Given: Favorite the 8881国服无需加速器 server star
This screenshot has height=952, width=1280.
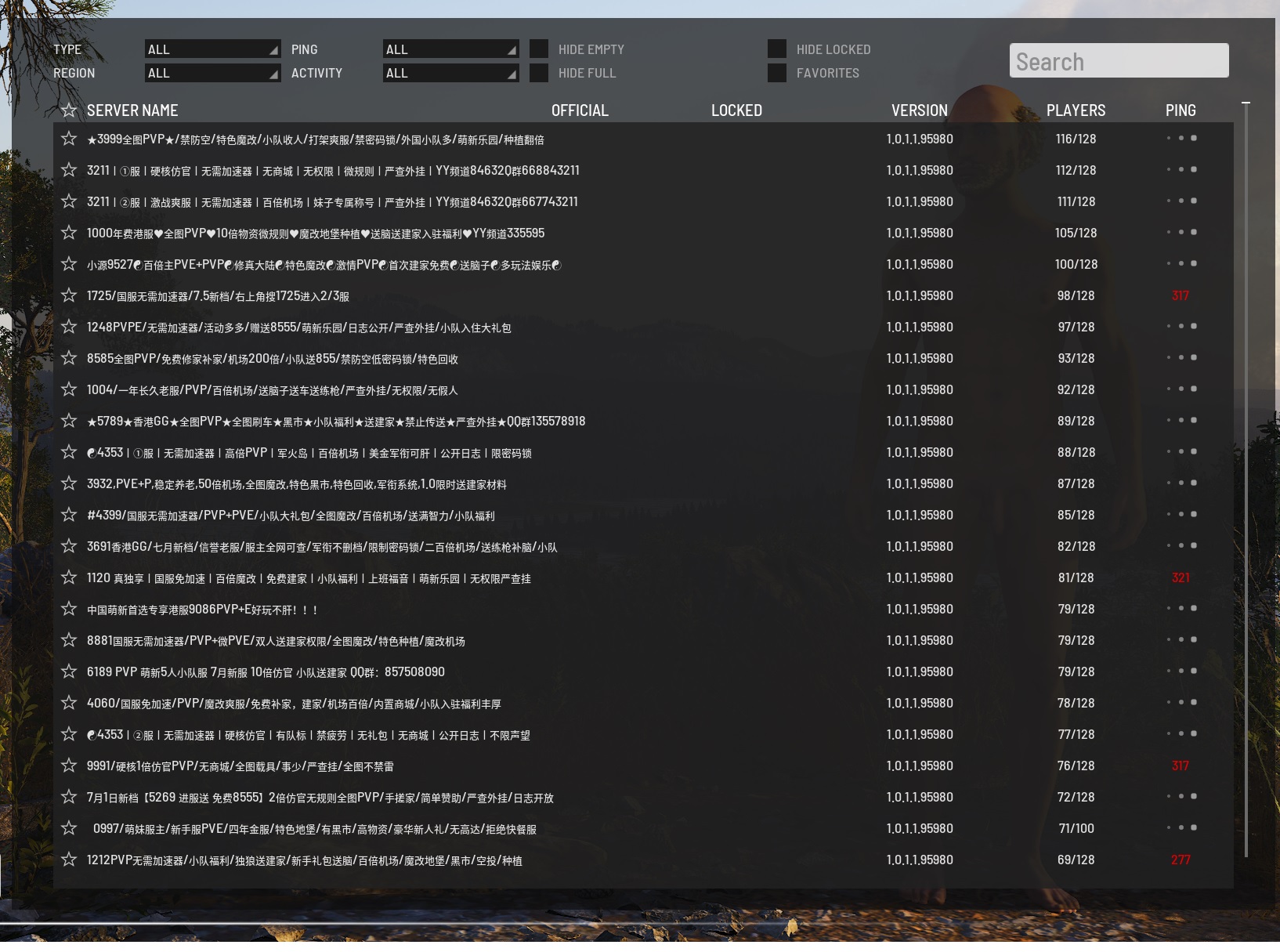Looking at the screenshot, I should tap(69, 640).
